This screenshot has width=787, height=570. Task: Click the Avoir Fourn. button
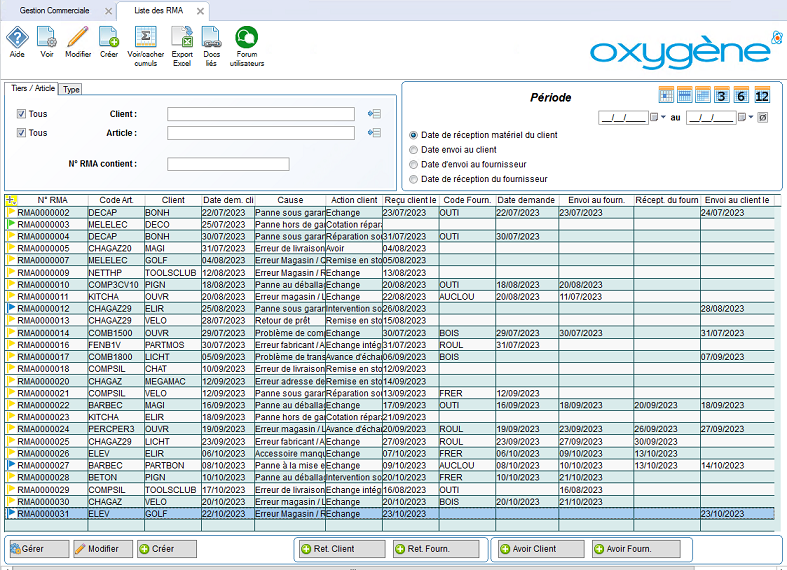pos(635,549)
